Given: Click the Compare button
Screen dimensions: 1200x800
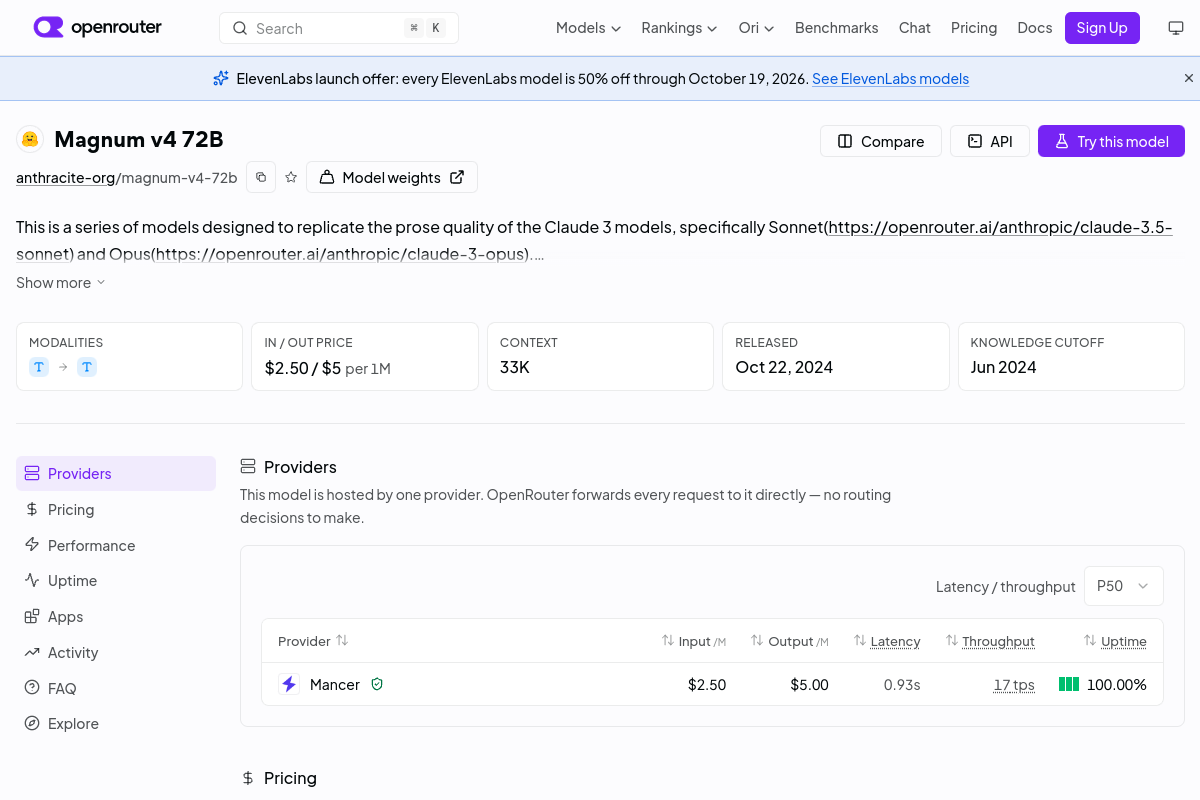Looking at the screenshot, I should (x=880, y=141).
